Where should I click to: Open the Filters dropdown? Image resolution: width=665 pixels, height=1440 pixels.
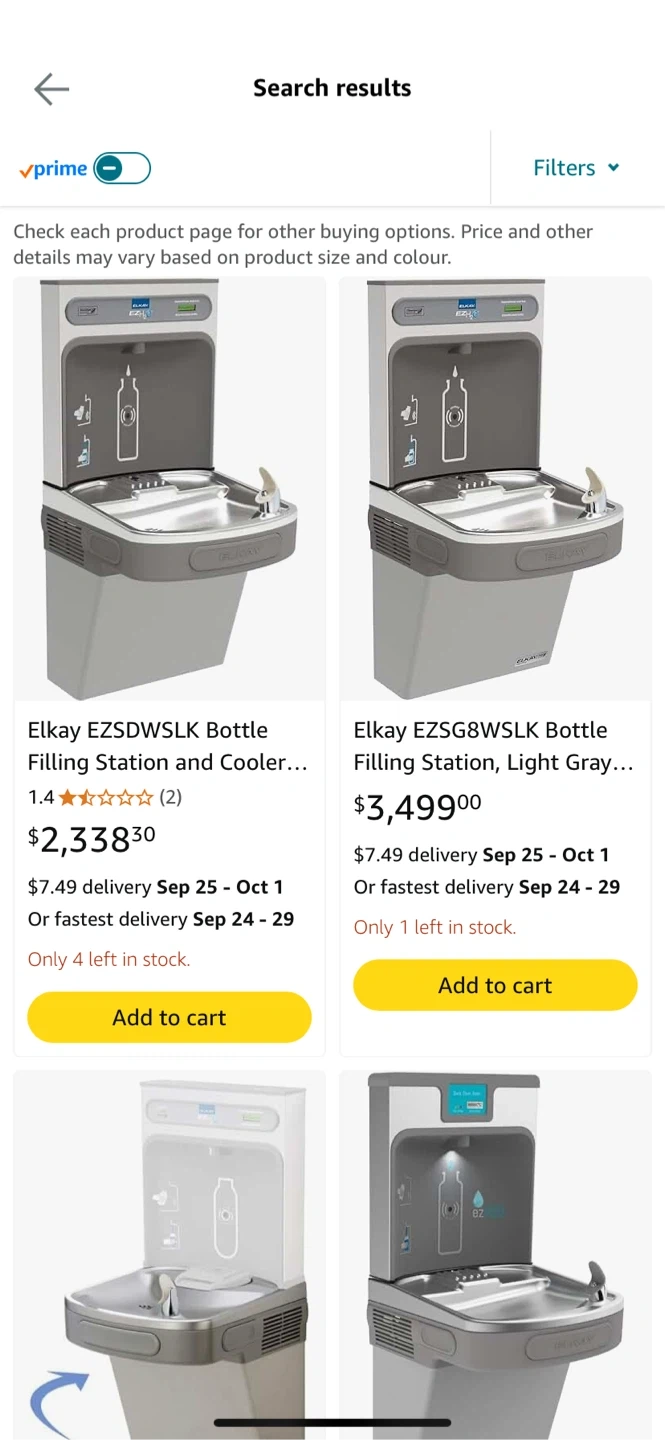(576, 168)
